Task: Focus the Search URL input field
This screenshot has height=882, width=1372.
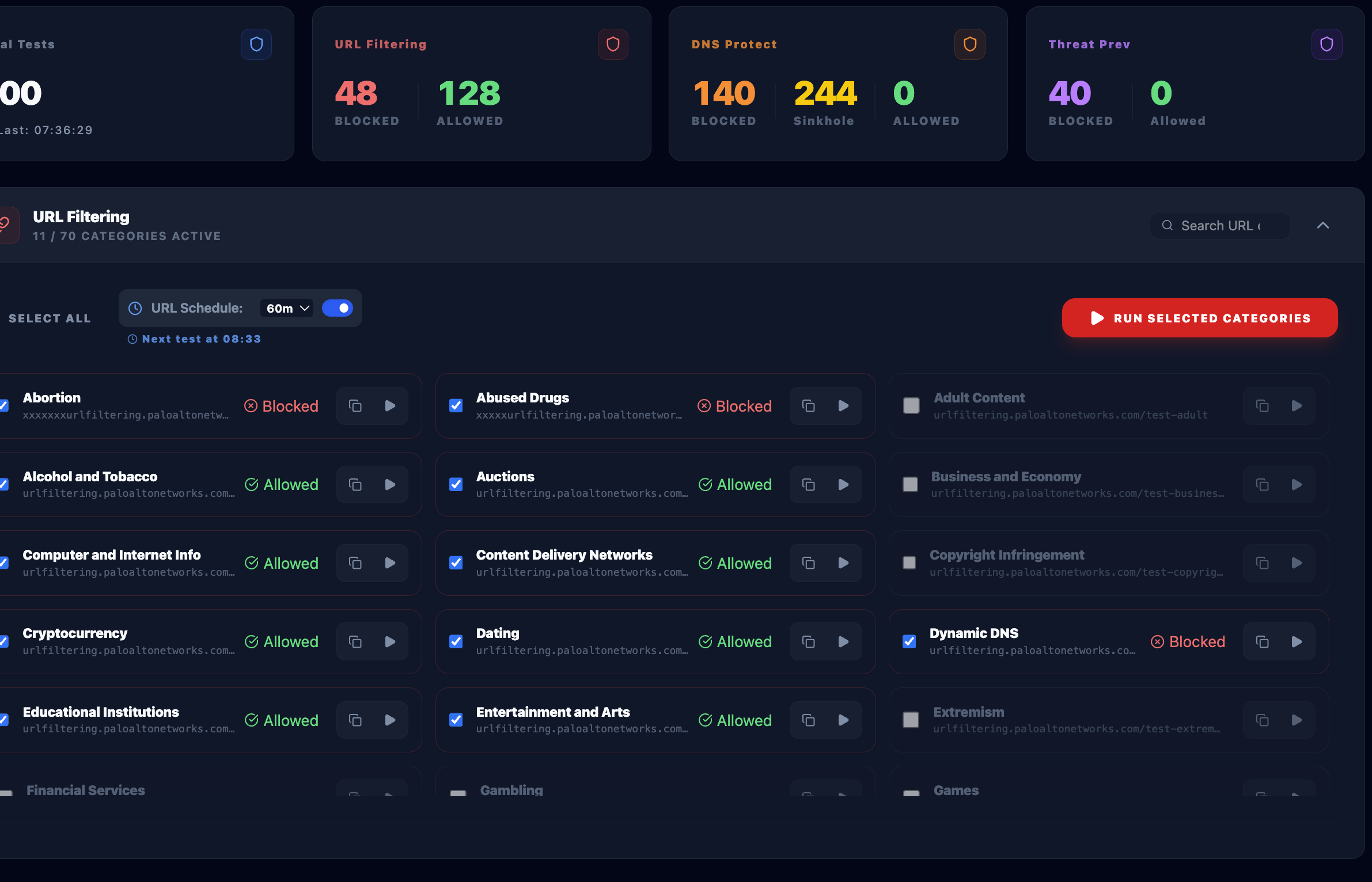Action: pos(1220,226)
